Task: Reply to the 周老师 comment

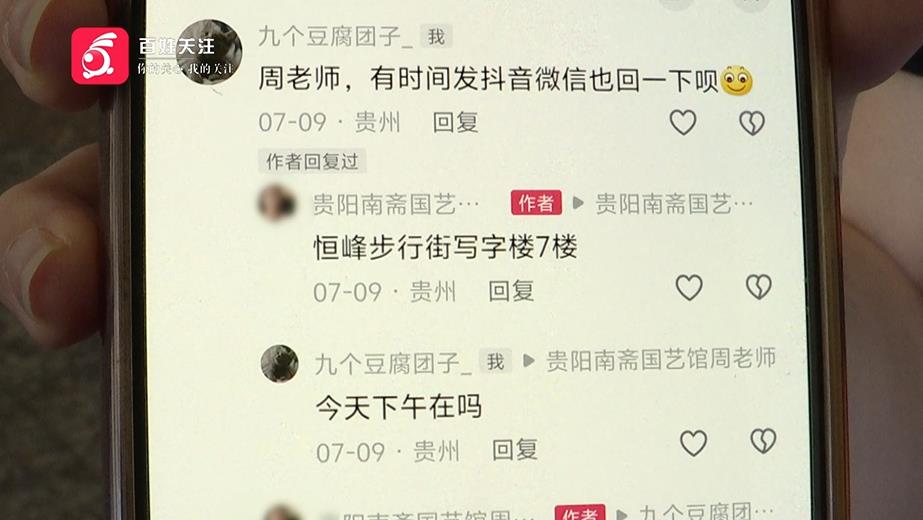Action: click(x=455, y=122)
